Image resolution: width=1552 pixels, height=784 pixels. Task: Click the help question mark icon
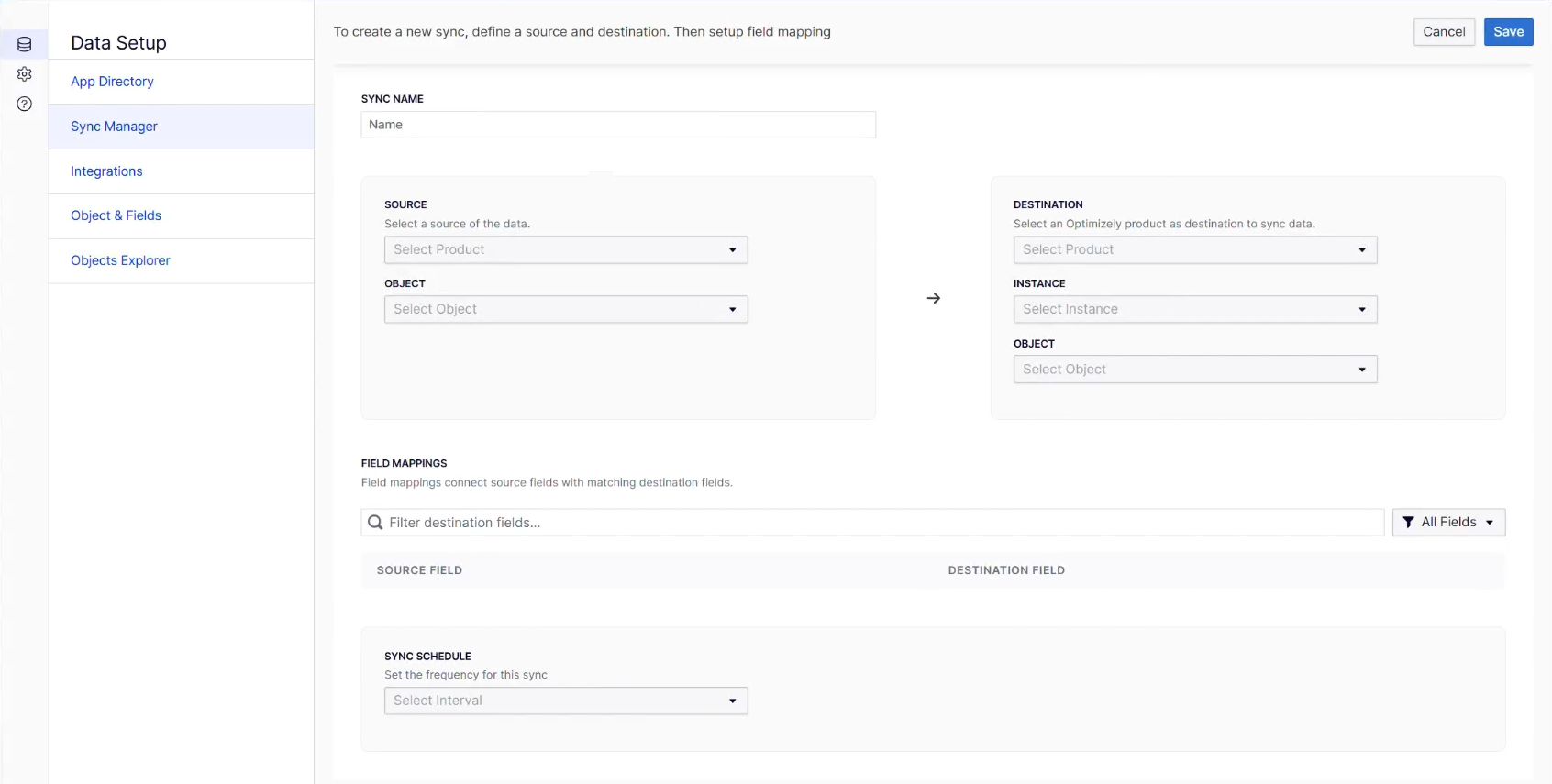(x=25, y=104)
